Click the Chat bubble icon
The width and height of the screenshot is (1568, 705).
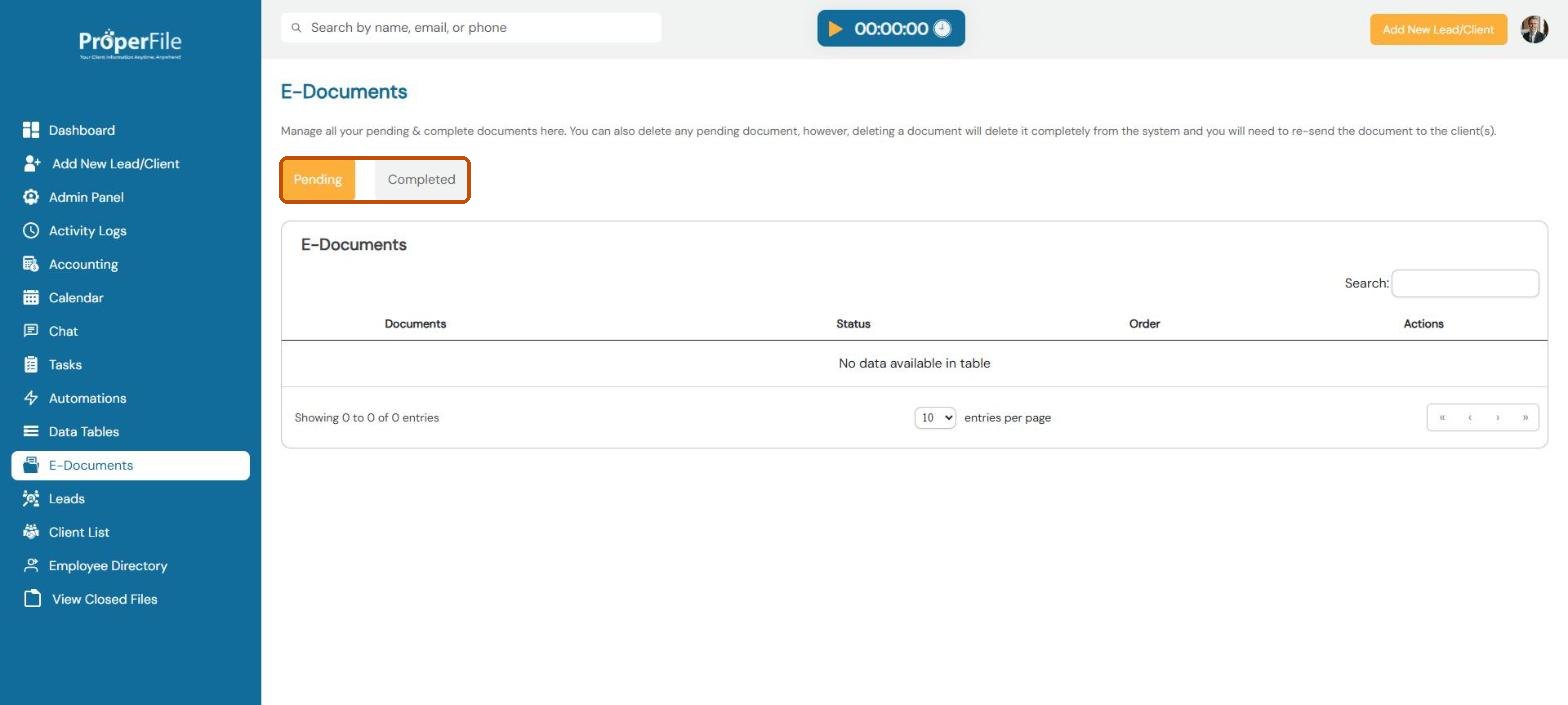coord(31,331)
